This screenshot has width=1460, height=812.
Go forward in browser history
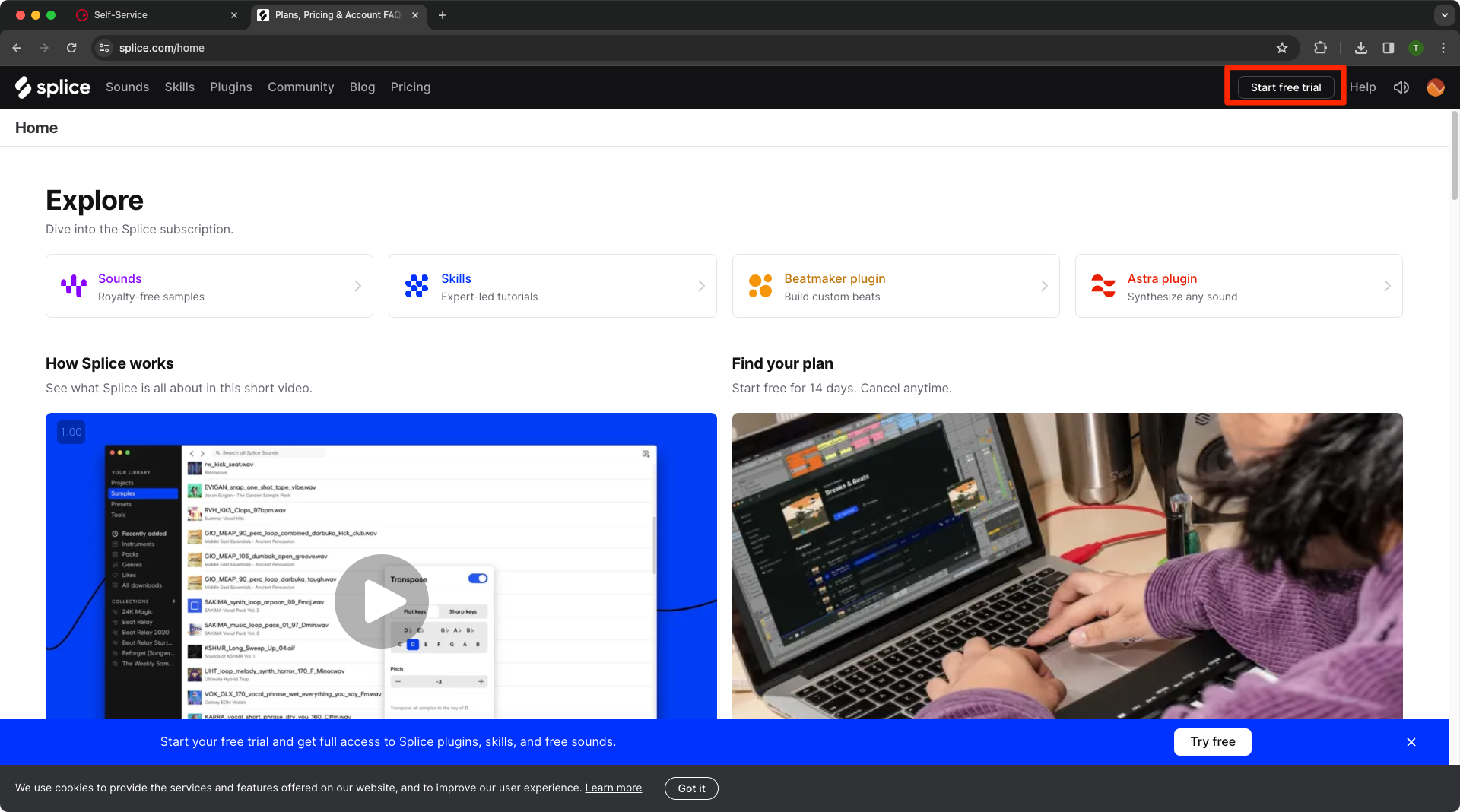pos(44,48)
